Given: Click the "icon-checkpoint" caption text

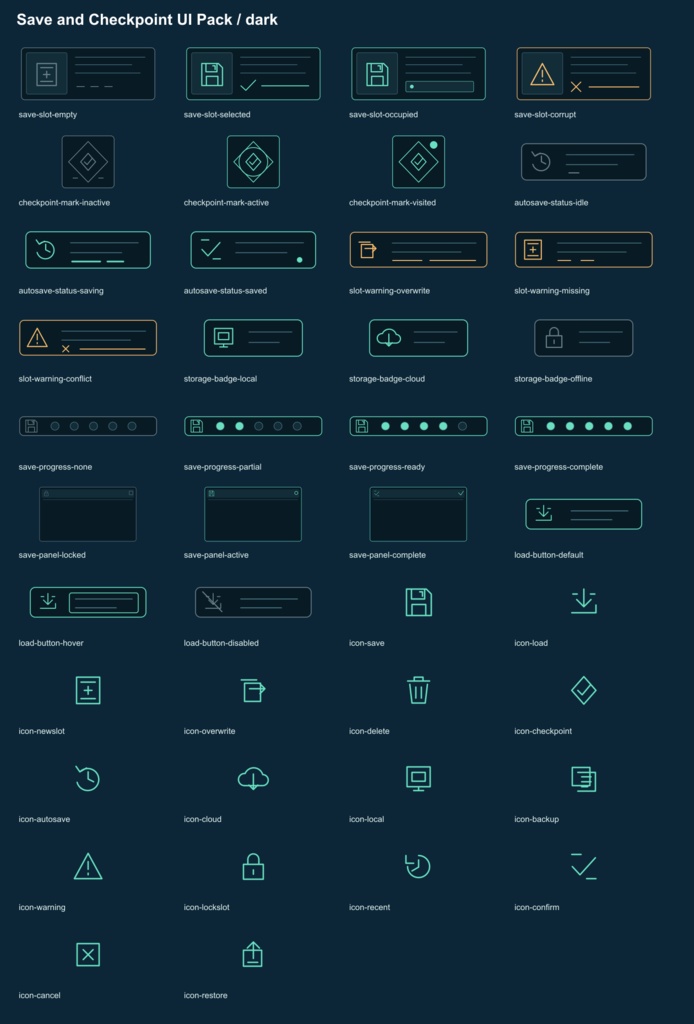Looking at the screenshot, I should [x=543, y=731].
